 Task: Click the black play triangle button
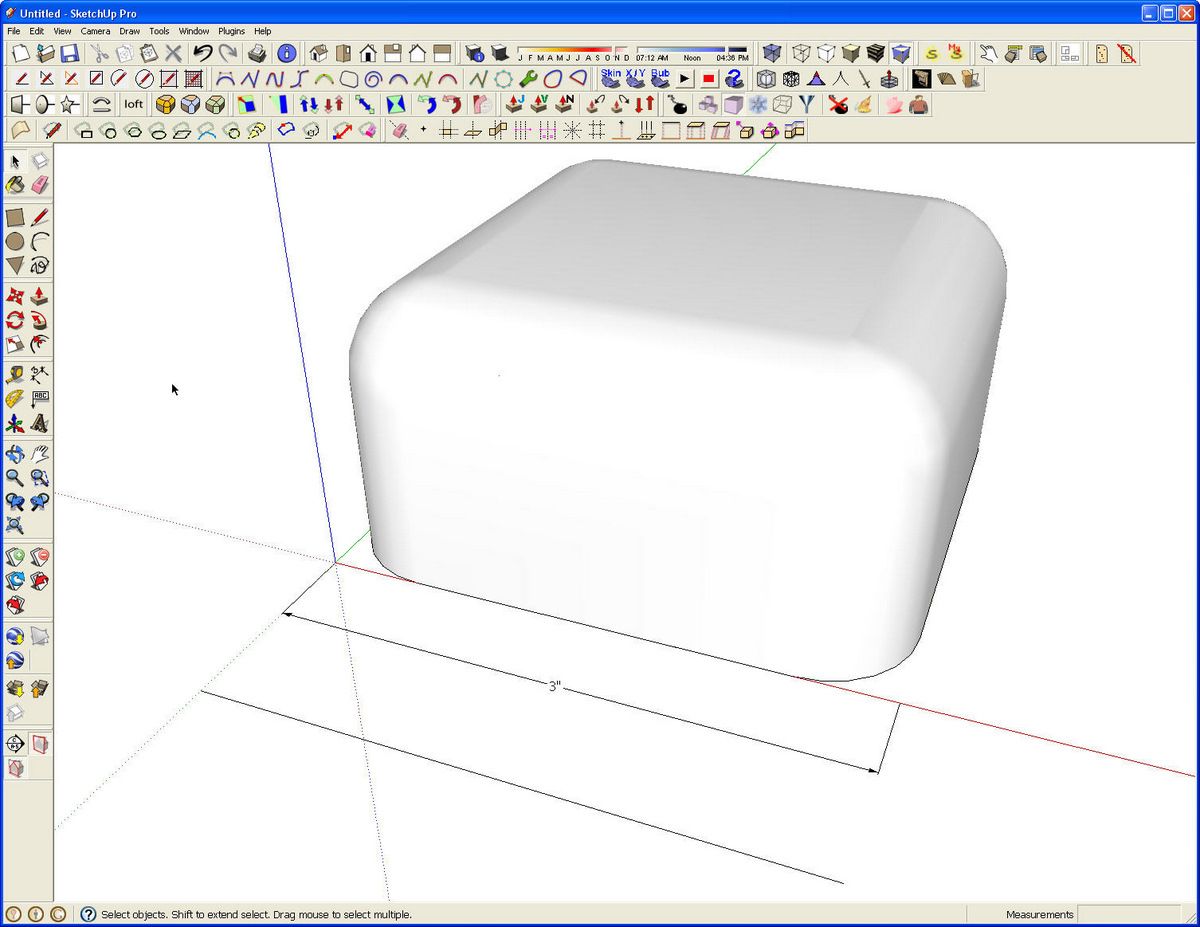tap(685, 78)
